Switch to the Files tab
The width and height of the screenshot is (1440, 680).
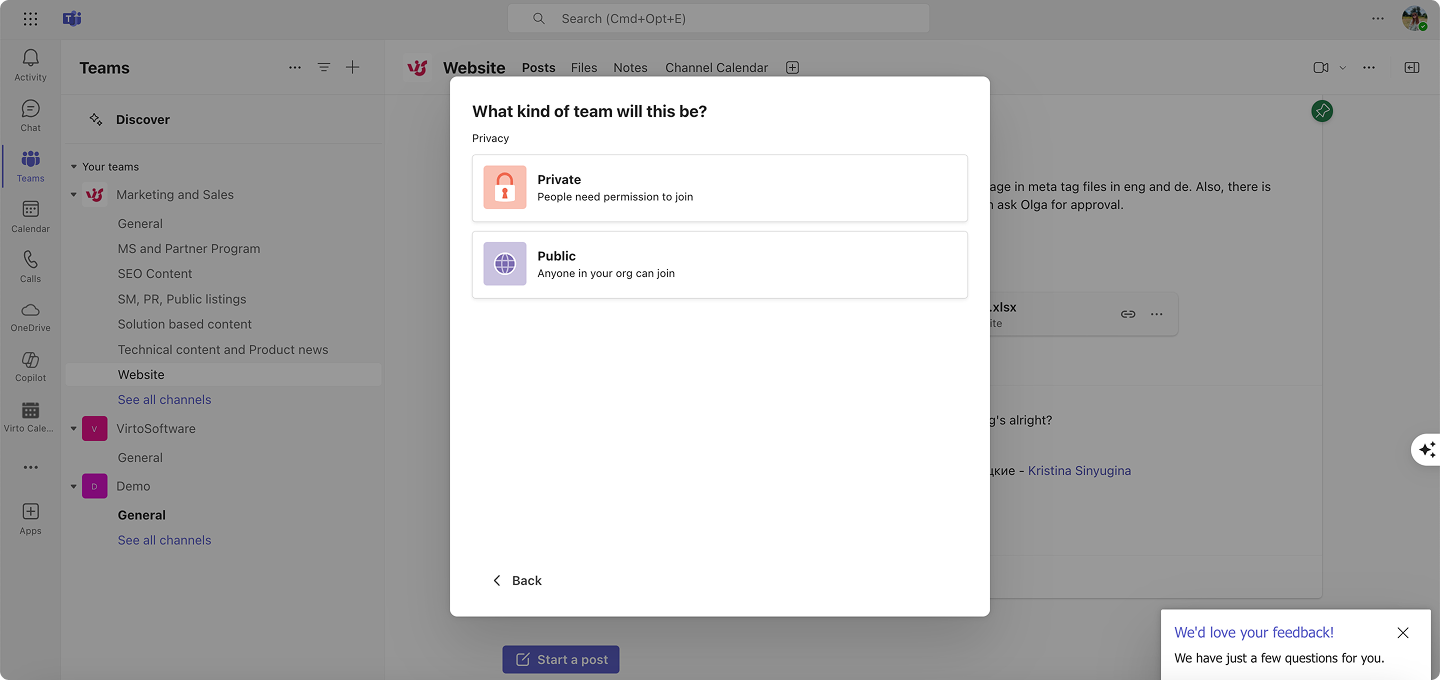click(x=584, y=68)
